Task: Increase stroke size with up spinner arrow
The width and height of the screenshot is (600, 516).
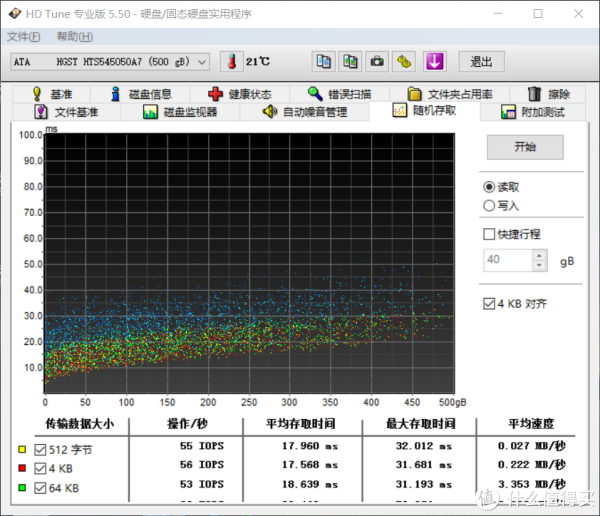Action: click(x=539, y=255)
